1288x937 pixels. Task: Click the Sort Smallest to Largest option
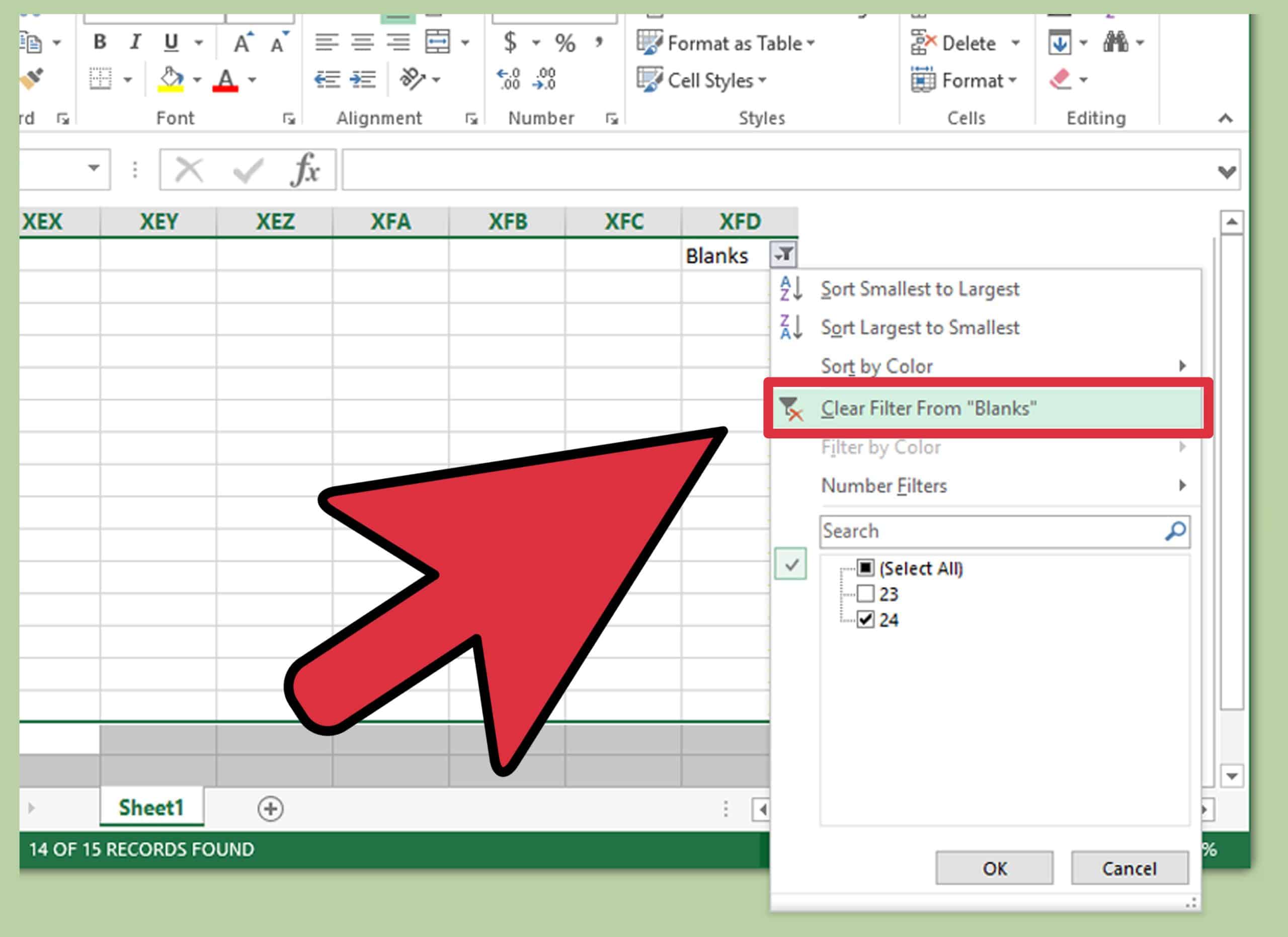[917, 288]
